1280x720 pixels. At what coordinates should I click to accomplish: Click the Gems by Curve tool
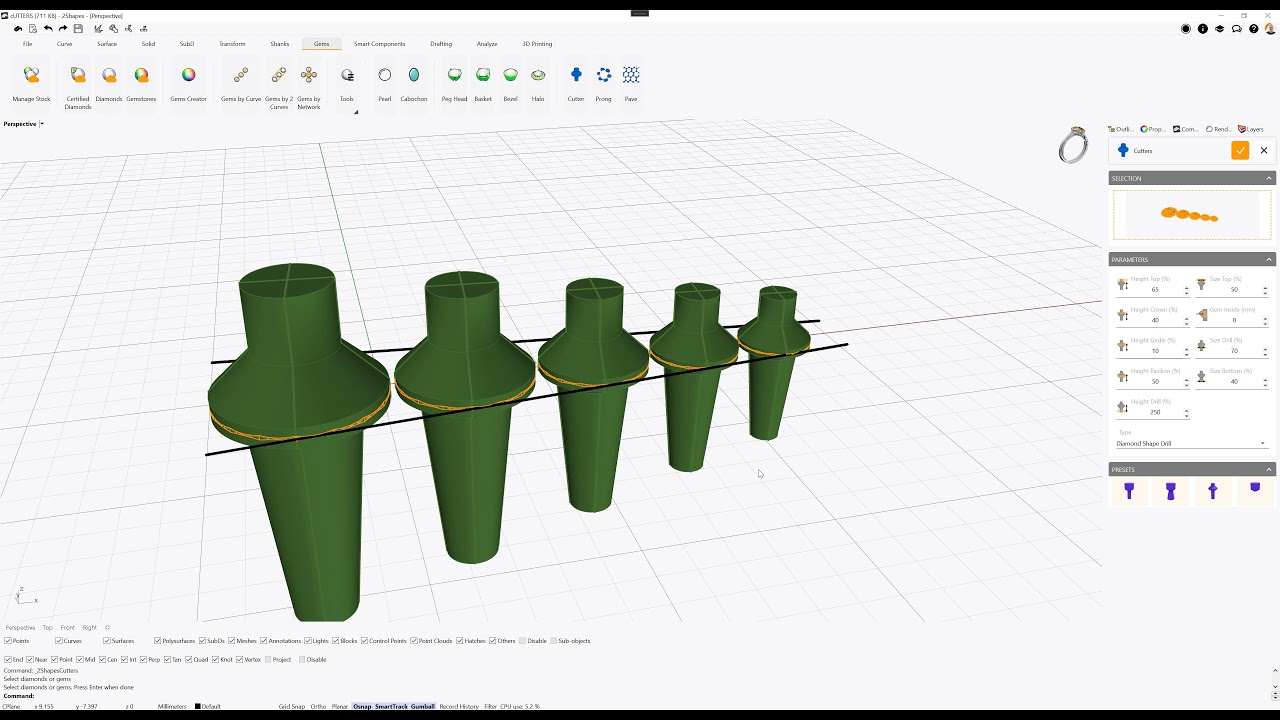click(x=241, y=82)
